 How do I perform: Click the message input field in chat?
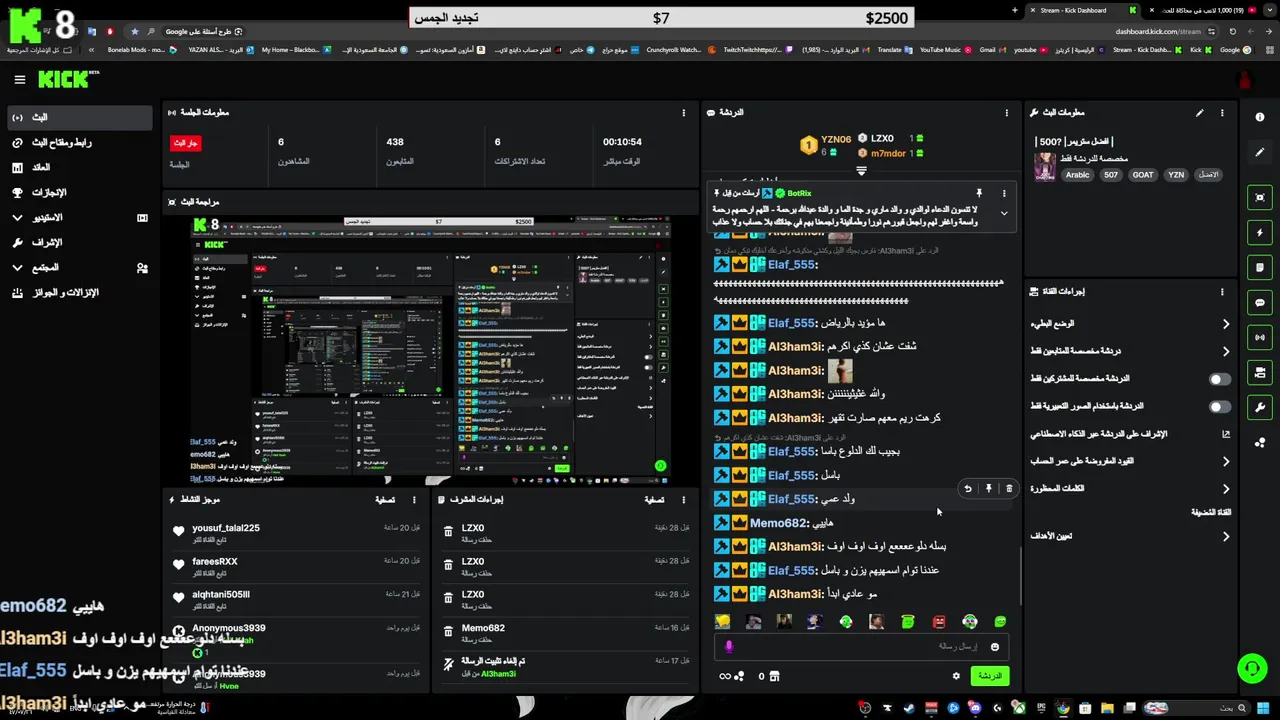[x=860, y=647]
